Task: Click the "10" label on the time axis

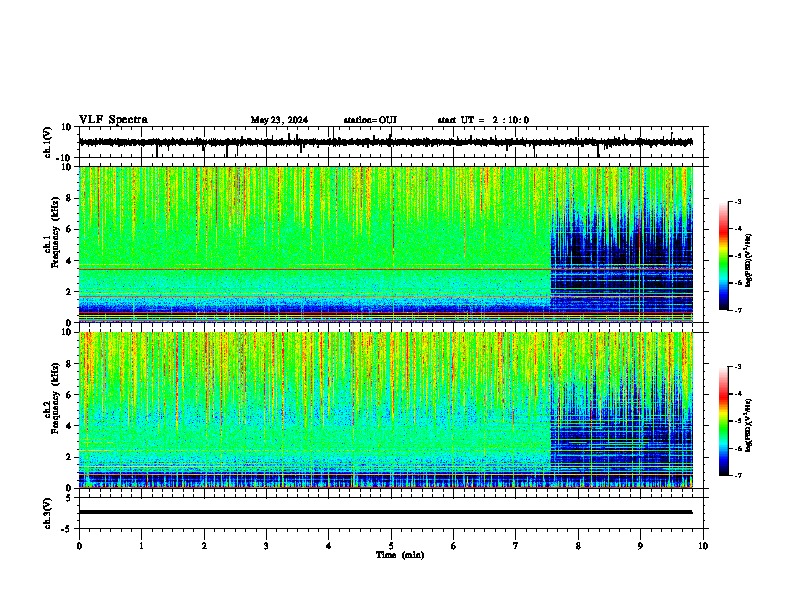Action: 703,546
